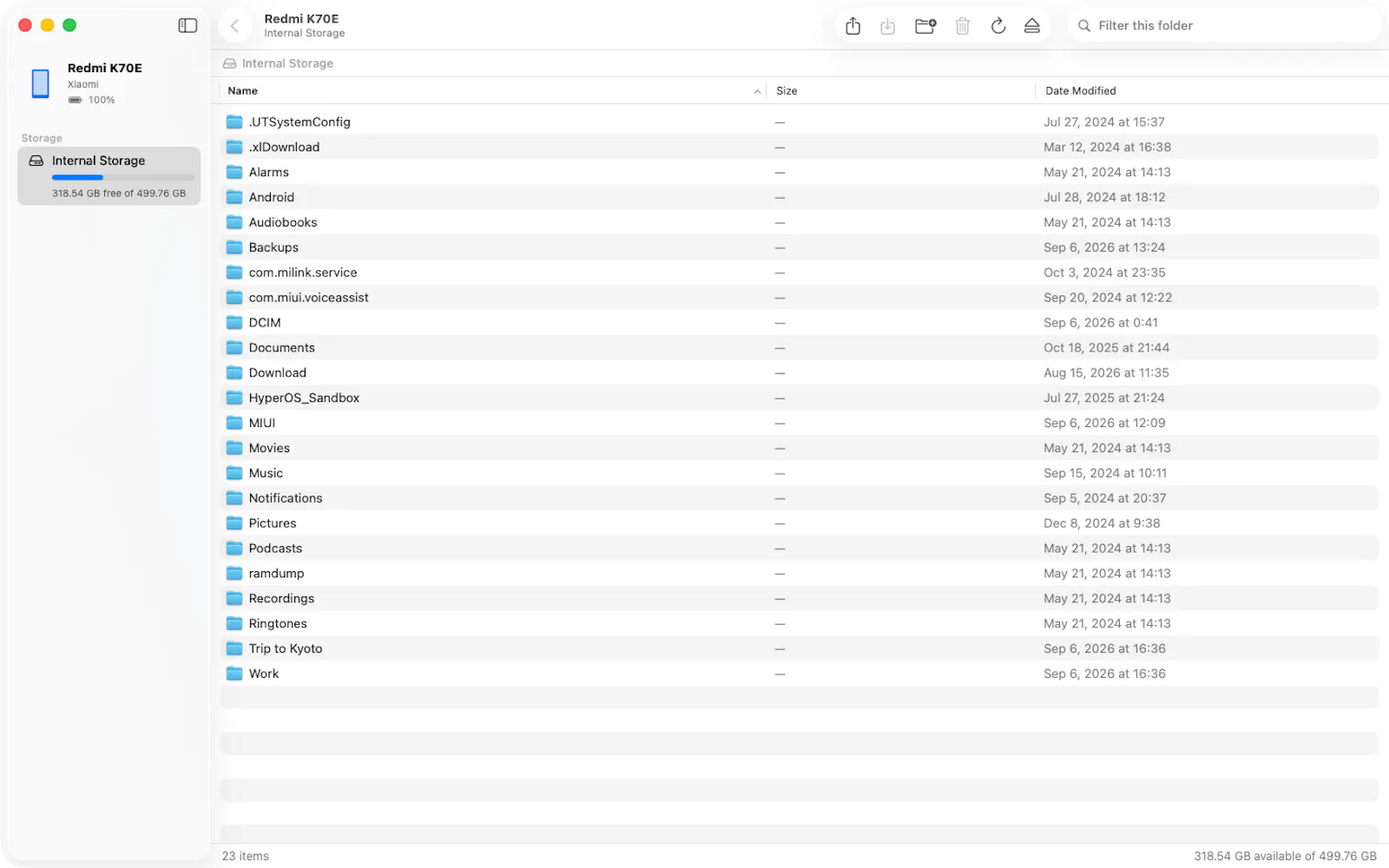The image size is (1389, 868).
Task: Select the Download folder icon
Action: click(x=234, y=373)
